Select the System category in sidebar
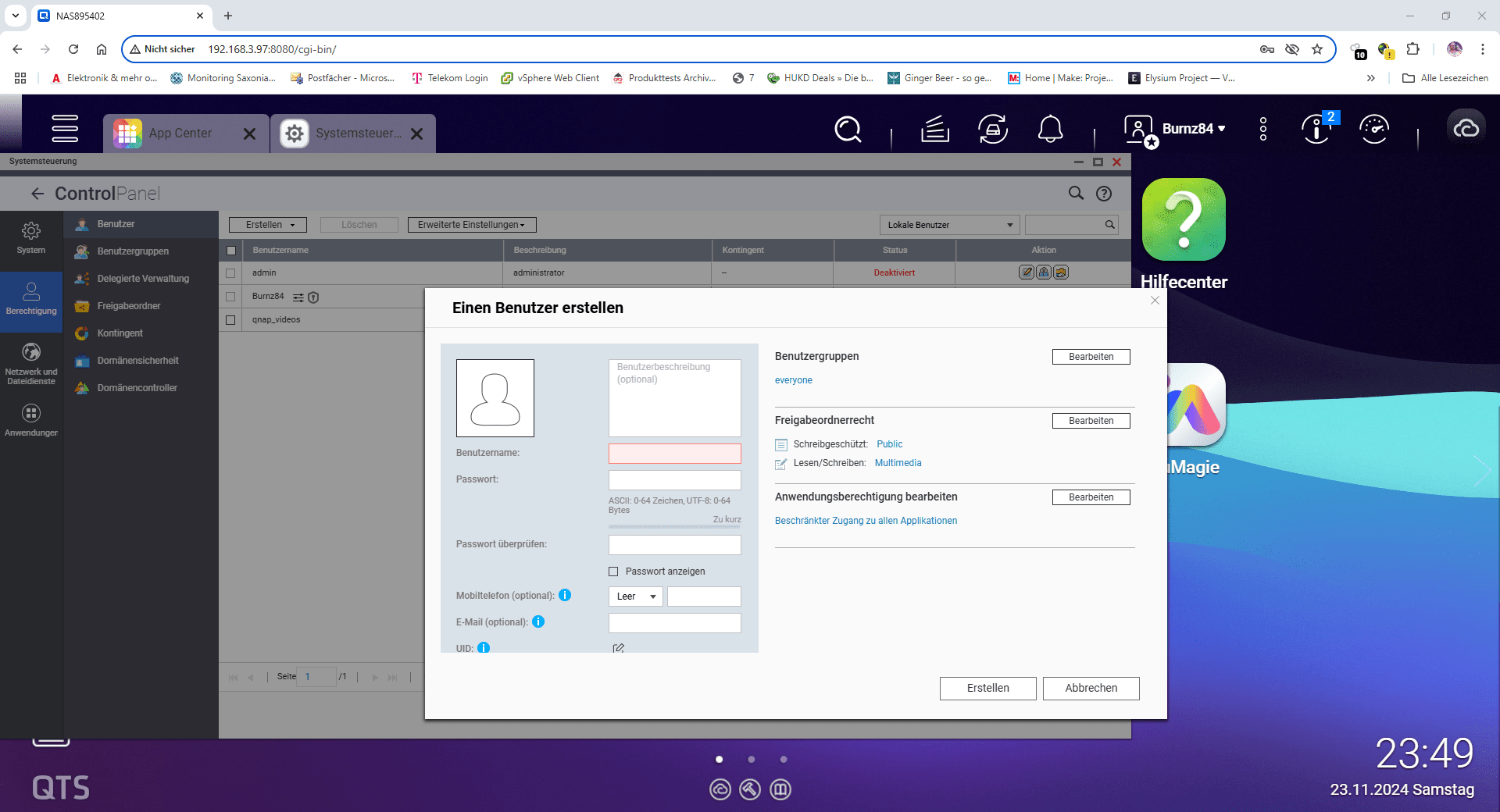 [x=31, y=239]
